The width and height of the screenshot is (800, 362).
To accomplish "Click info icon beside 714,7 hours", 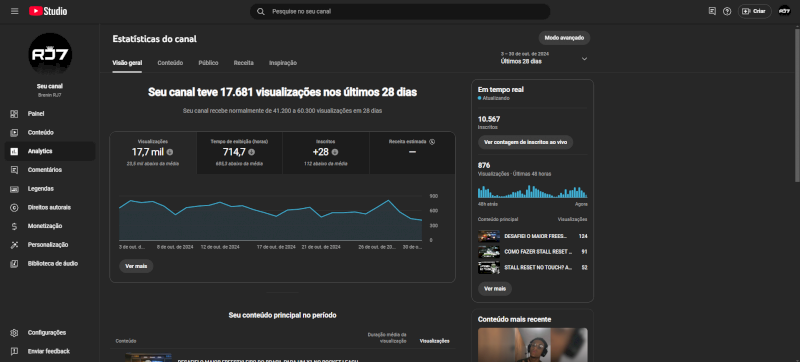I will pos(252,152).
